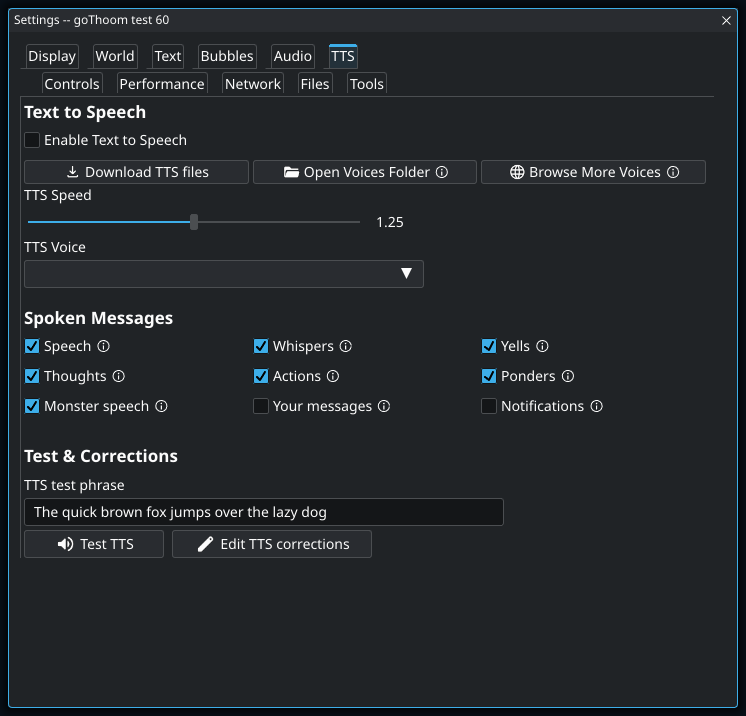Click the info icon beside Actions
The width and height of the screenshot is (746, 716).
(x=333, y=376)
